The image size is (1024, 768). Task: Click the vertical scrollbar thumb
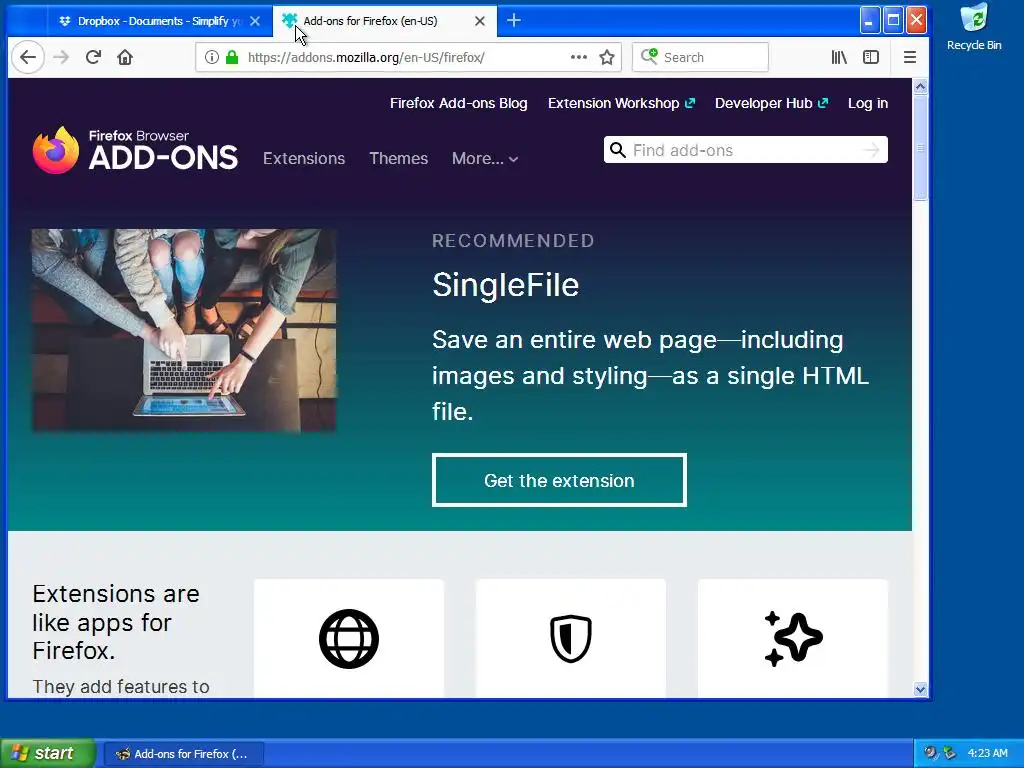tap(920, 148)
